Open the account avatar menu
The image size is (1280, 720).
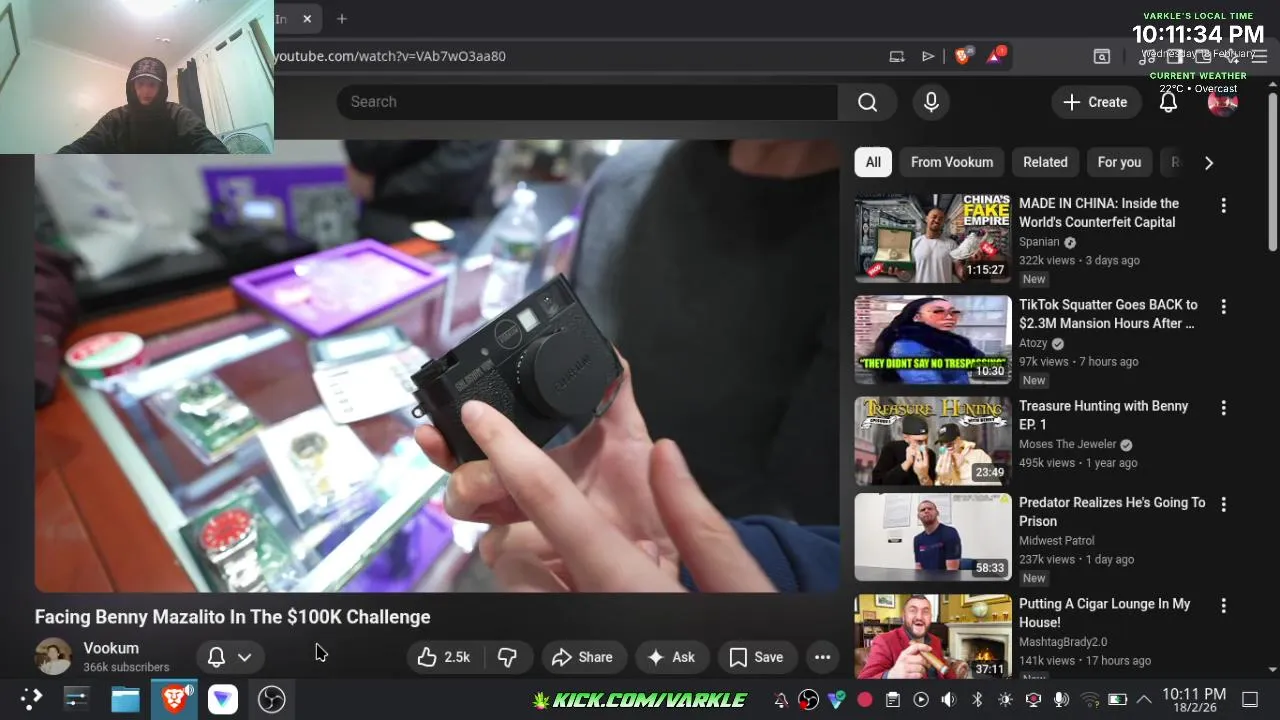(x=1223, y=102)
